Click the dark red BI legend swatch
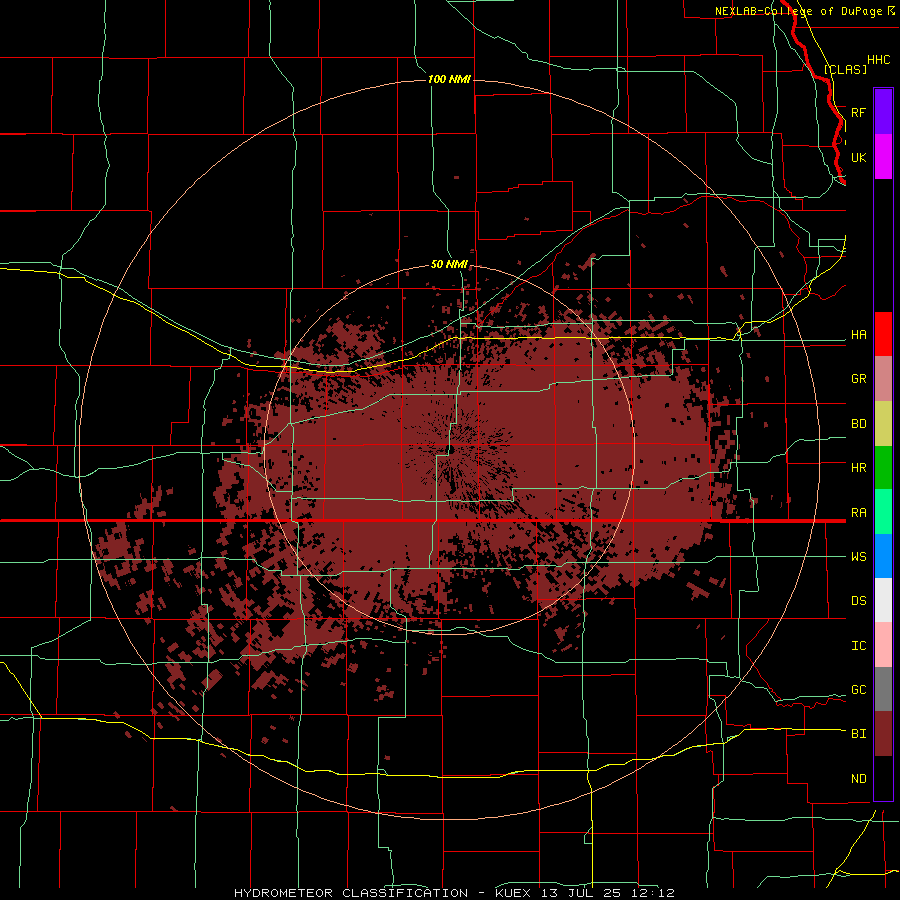This screenshot has width=900, height=900. 883,734
